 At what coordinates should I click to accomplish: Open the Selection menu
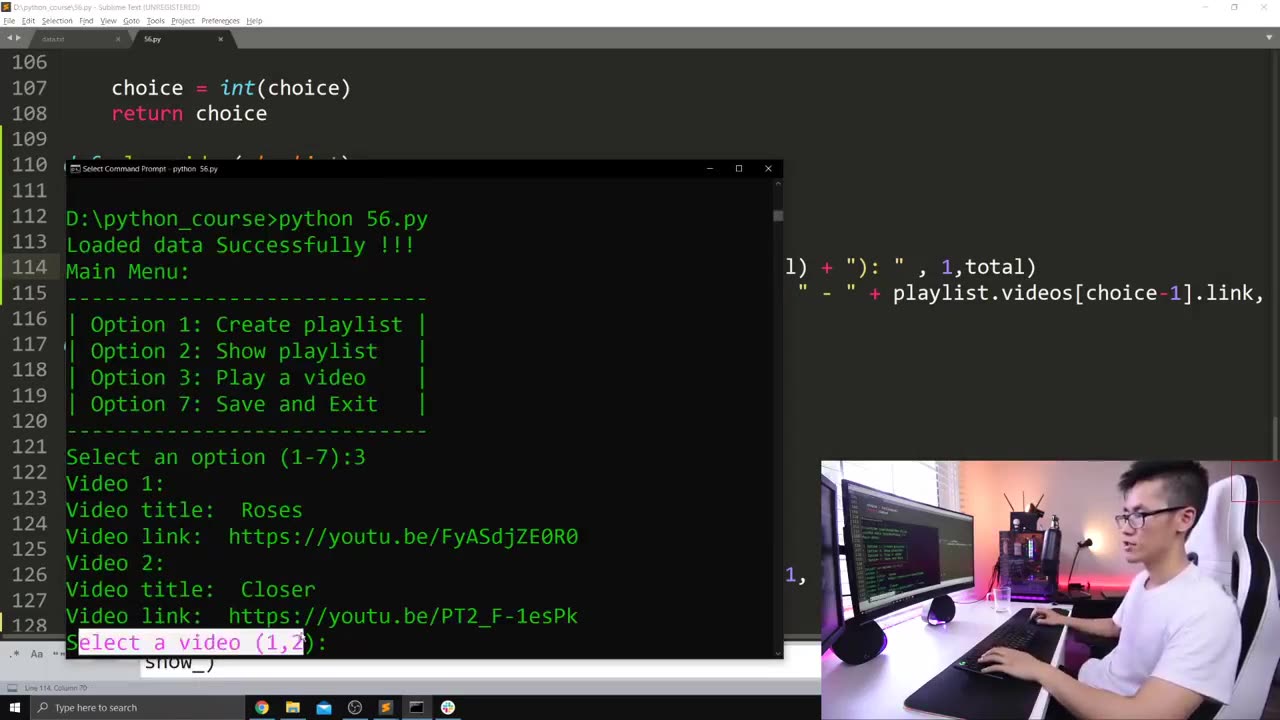pos(57,20)
